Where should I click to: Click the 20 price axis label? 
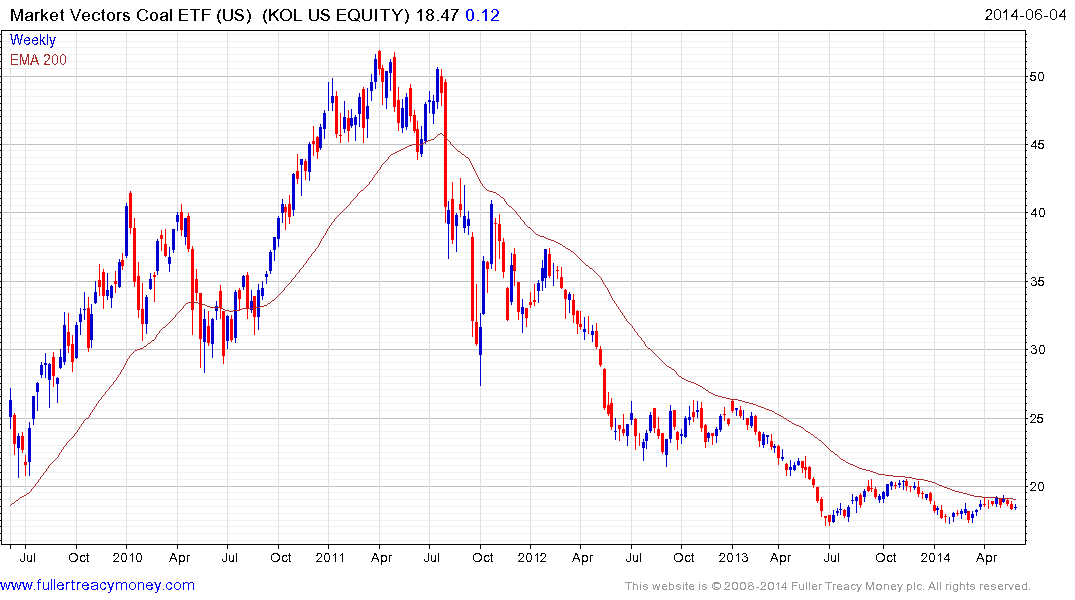tap(1037, 487)
